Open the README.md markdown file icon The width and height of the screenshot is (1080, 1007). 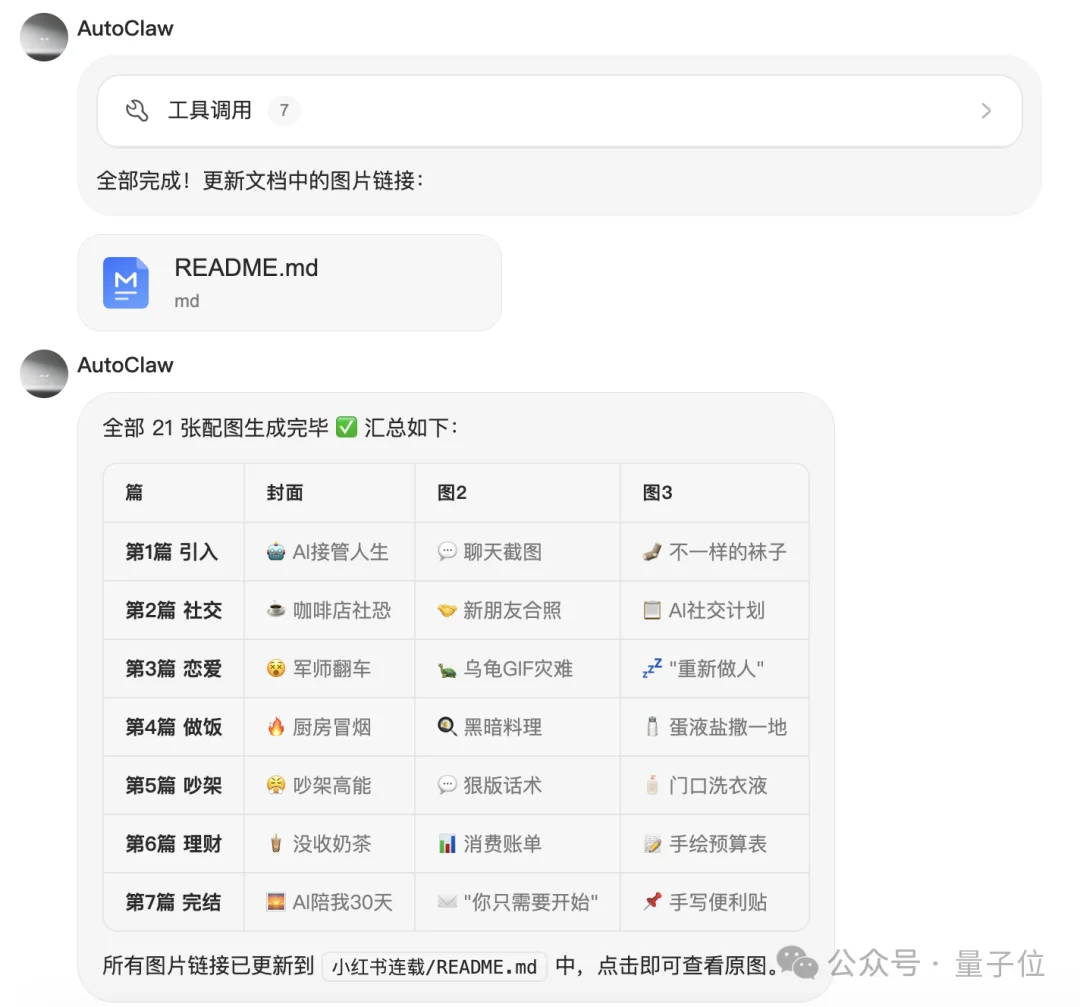click(x=125, y=283)
